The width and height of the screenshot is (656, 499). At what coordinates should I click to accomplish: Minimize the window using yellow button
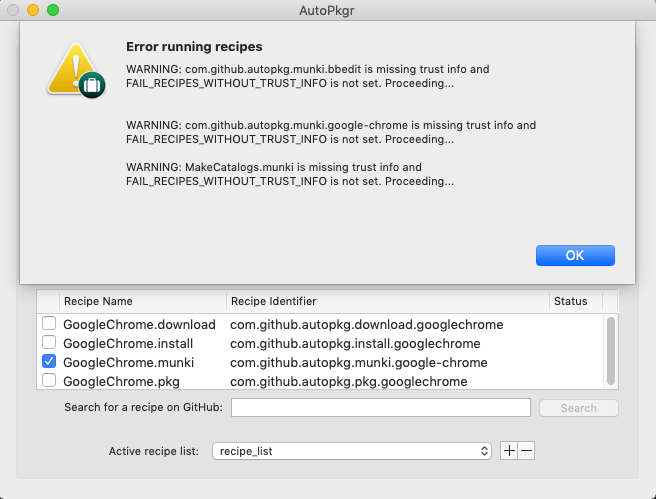[x=33, y=10]
